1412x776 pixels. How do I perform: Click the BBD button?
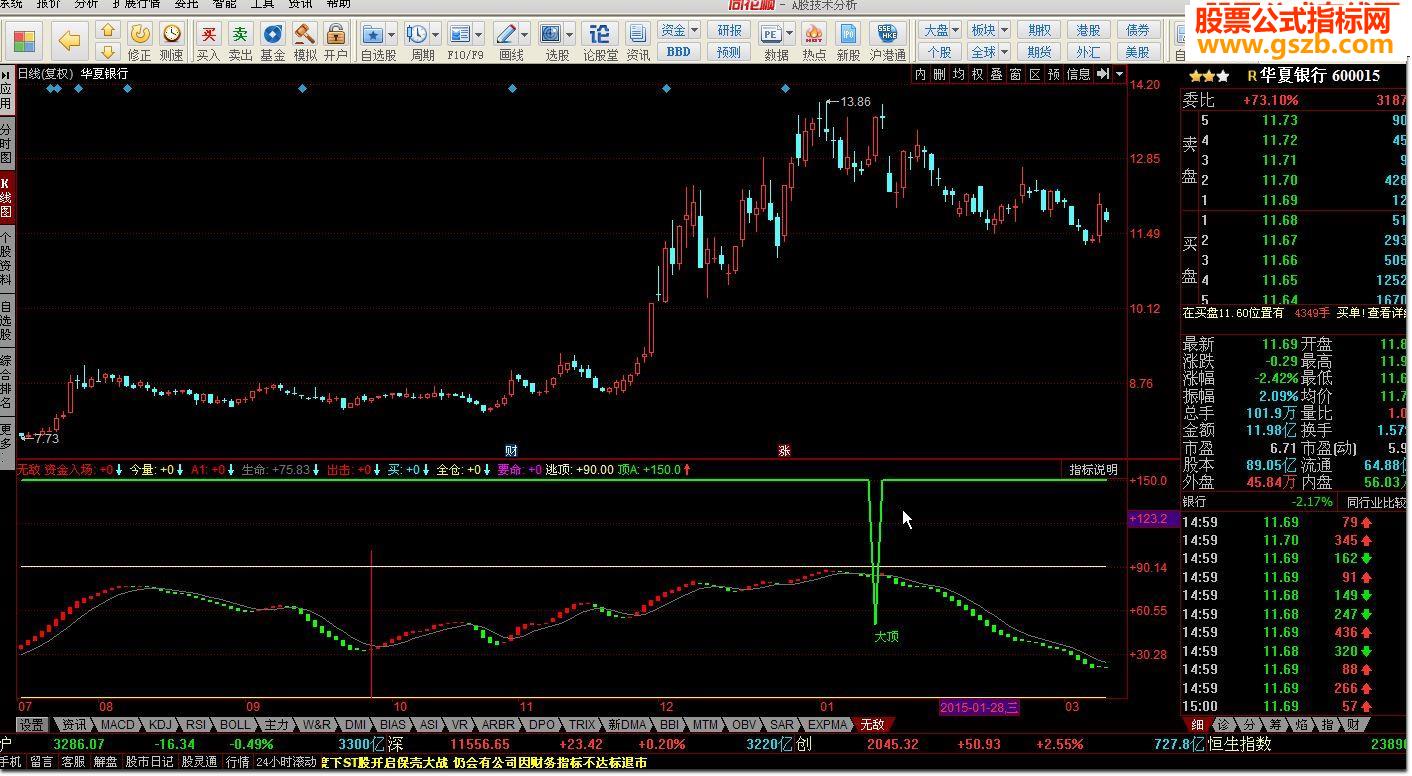tap(679, 52)
